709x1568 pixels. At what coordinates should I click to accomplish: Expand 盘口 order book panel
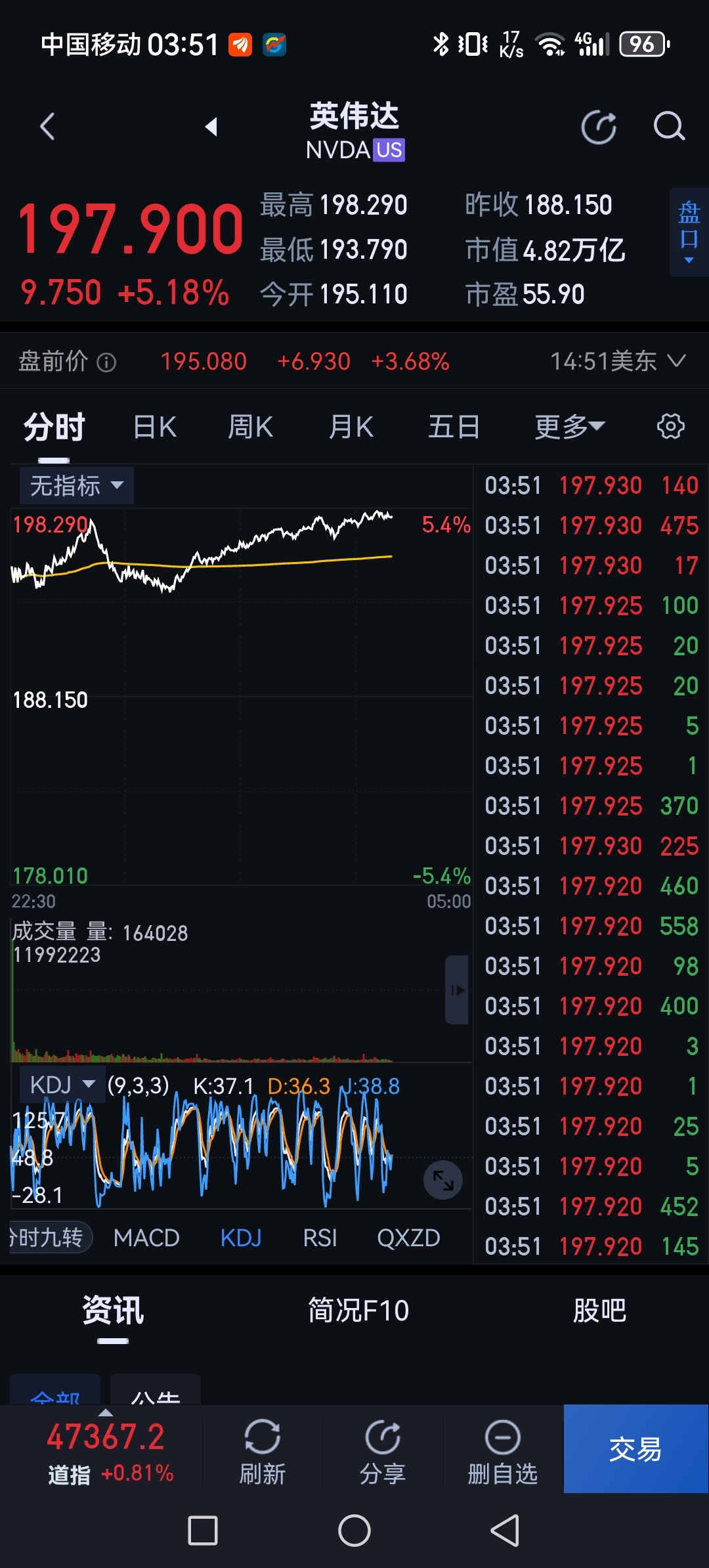coord(689,231)
